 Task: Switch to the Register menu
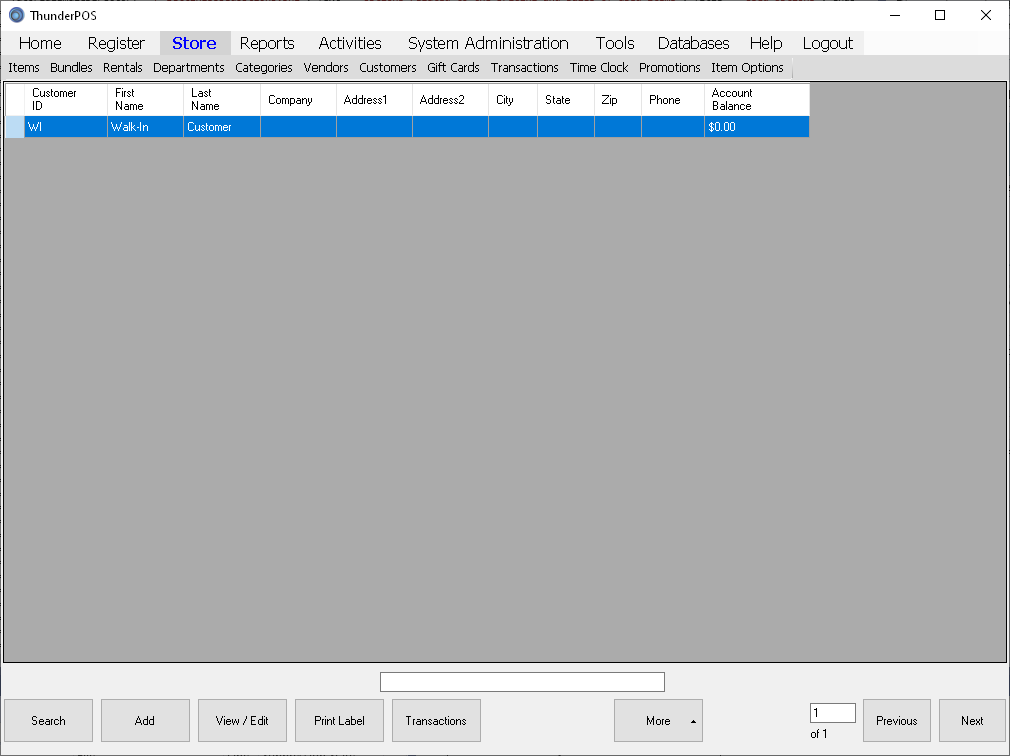(x=116, y=43)
